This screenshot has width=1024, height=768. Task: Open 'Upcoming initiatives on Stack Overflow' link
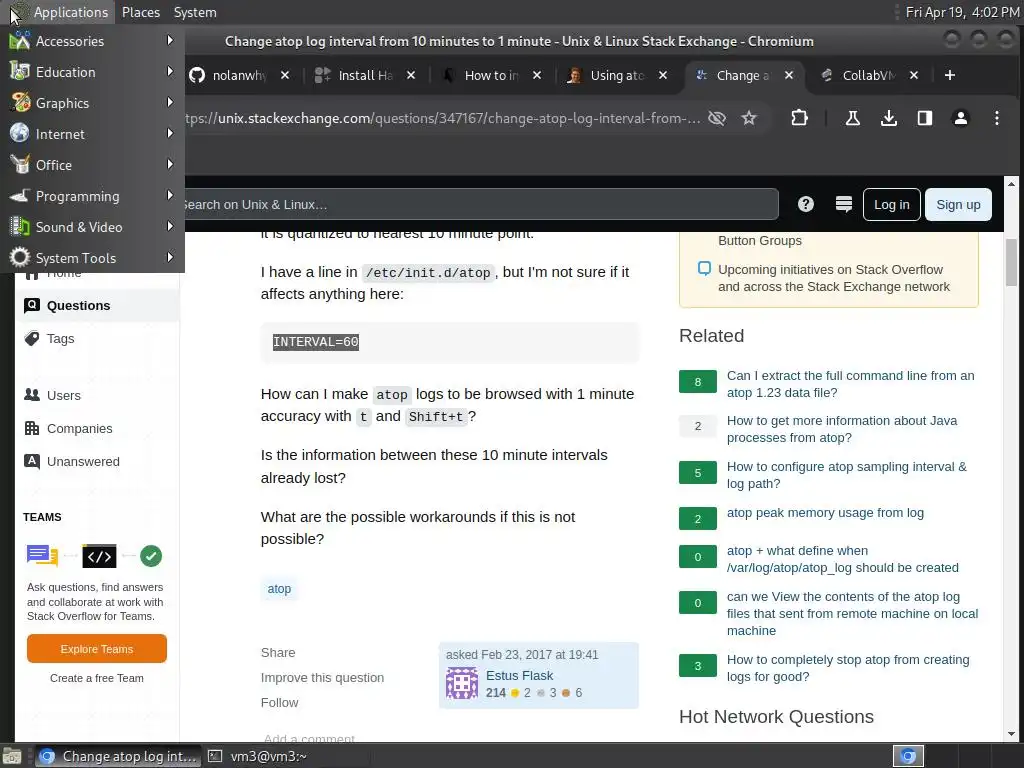(x=833, y=278)
